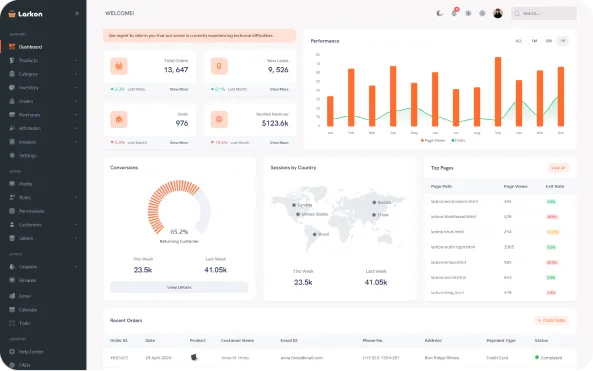Expand the Attributes submenu chevron

click(76, 128)
